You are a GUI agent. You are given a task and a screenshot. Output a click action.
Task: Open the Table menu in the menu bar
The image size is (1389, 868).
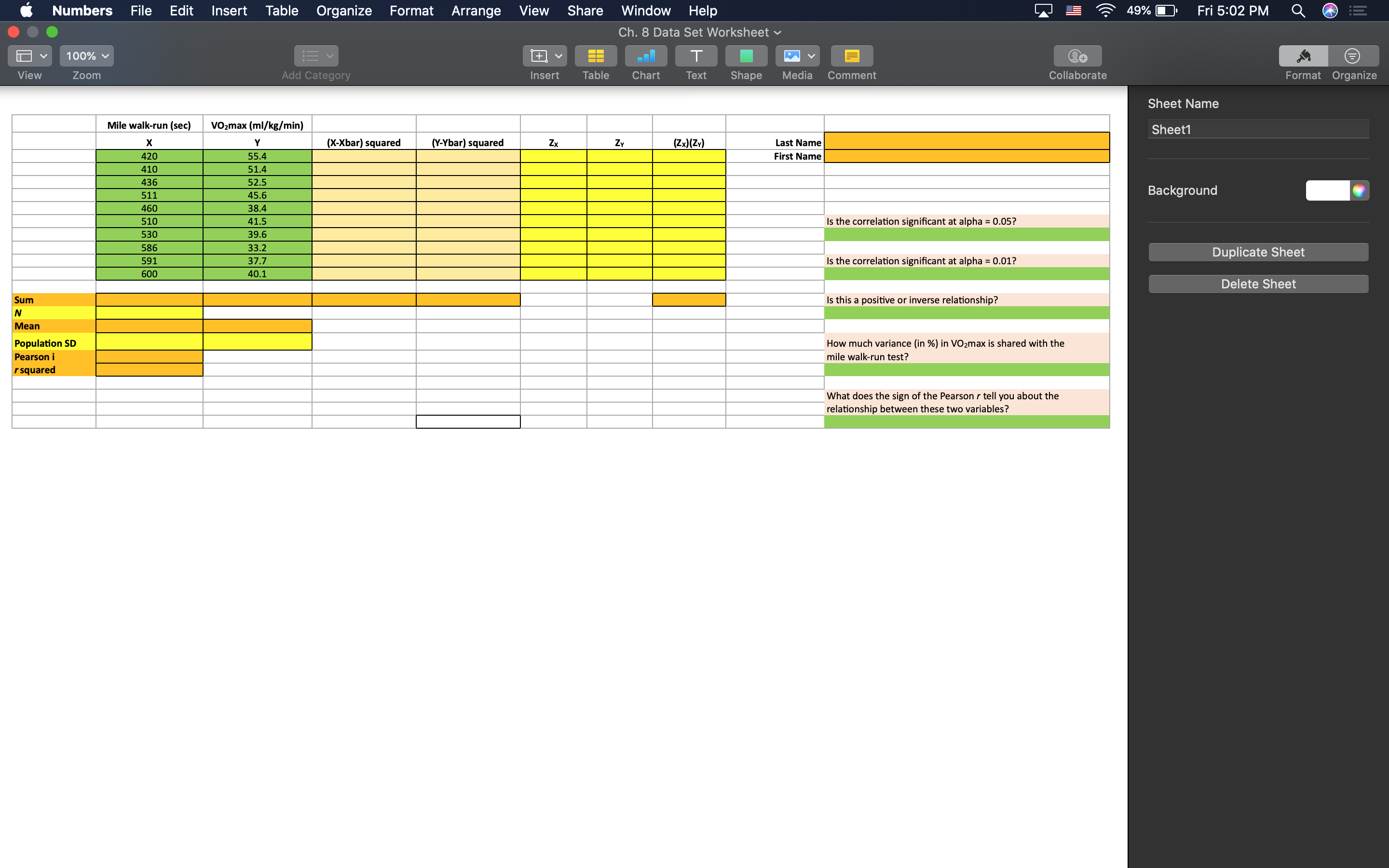(x=281, y=10)
